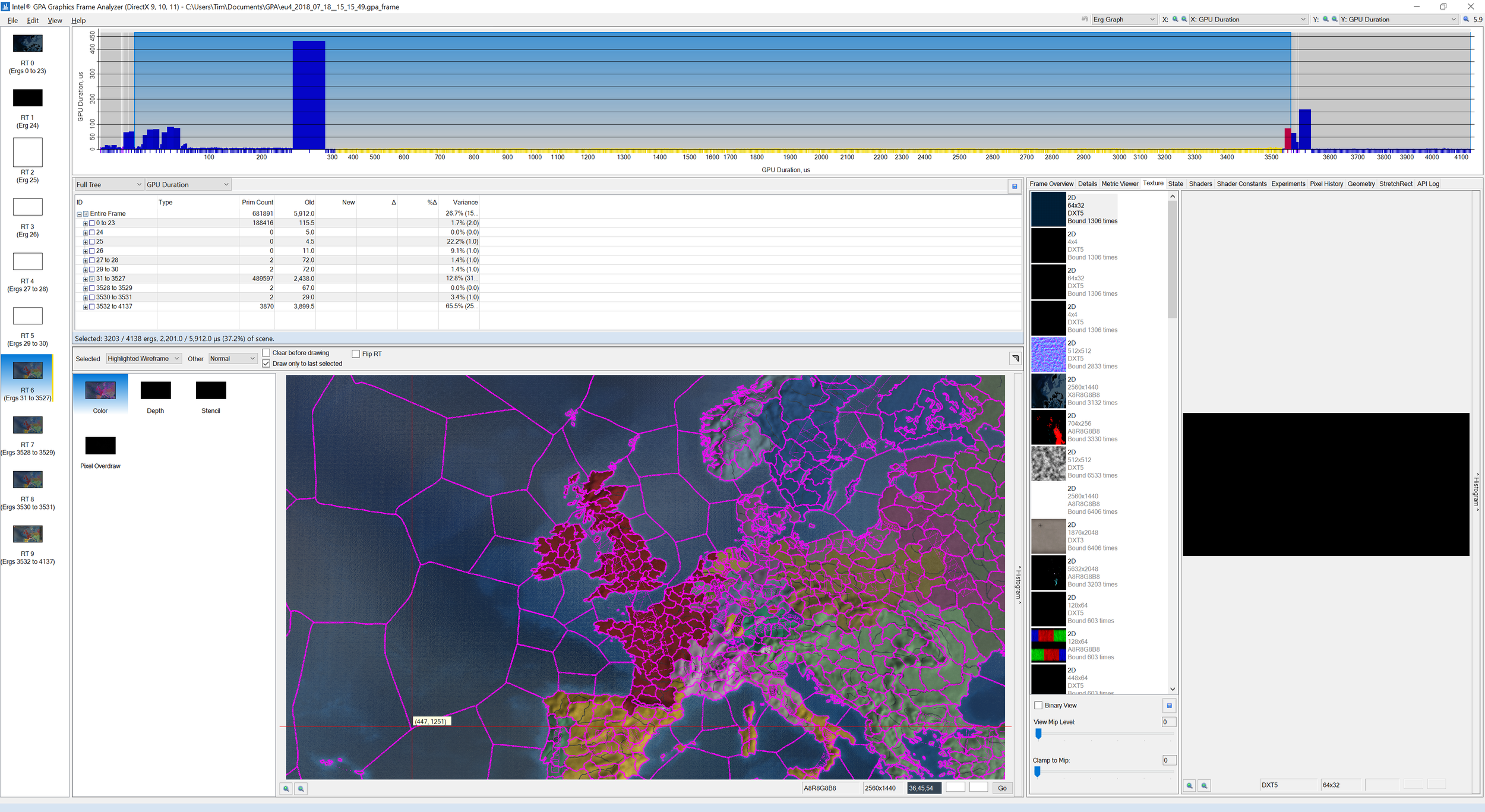The width and height of the screenshot is (1485, 812).
Task: Zoom out on the X axis
Action: pyautogui.click(x=1184, y=19)
